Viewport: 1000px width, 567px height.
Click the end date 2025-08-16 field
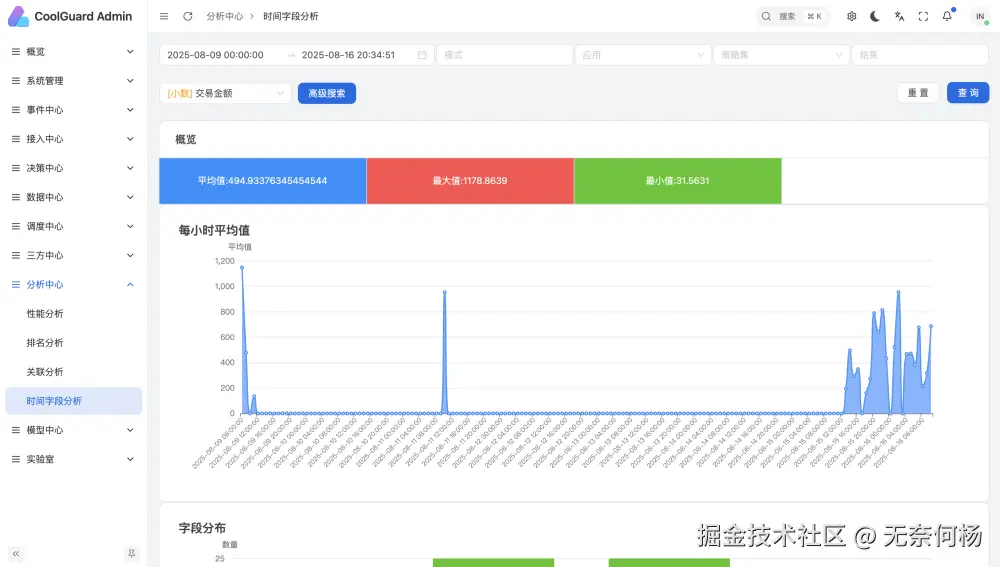[348, 55]
